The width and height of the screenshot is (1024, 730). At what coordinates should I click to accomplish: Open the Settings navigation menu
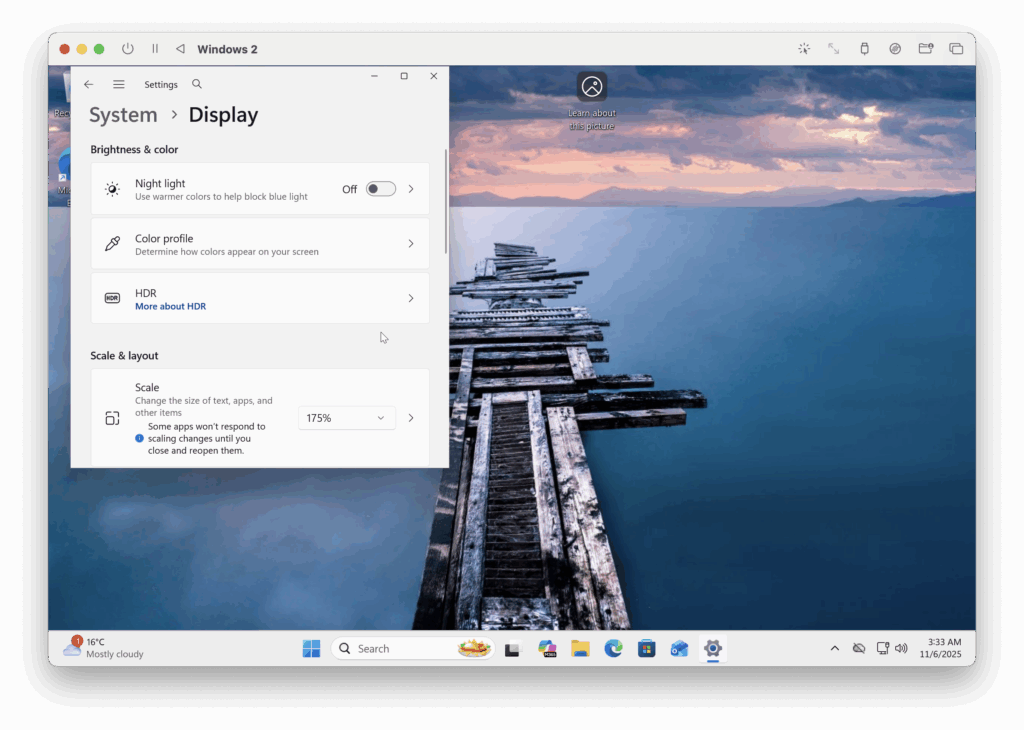[119, 84]
